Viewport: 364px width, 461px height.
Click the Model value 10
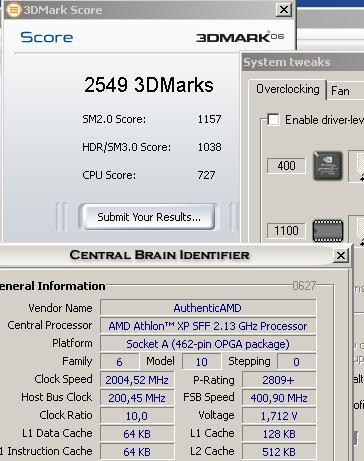point(201,362)
